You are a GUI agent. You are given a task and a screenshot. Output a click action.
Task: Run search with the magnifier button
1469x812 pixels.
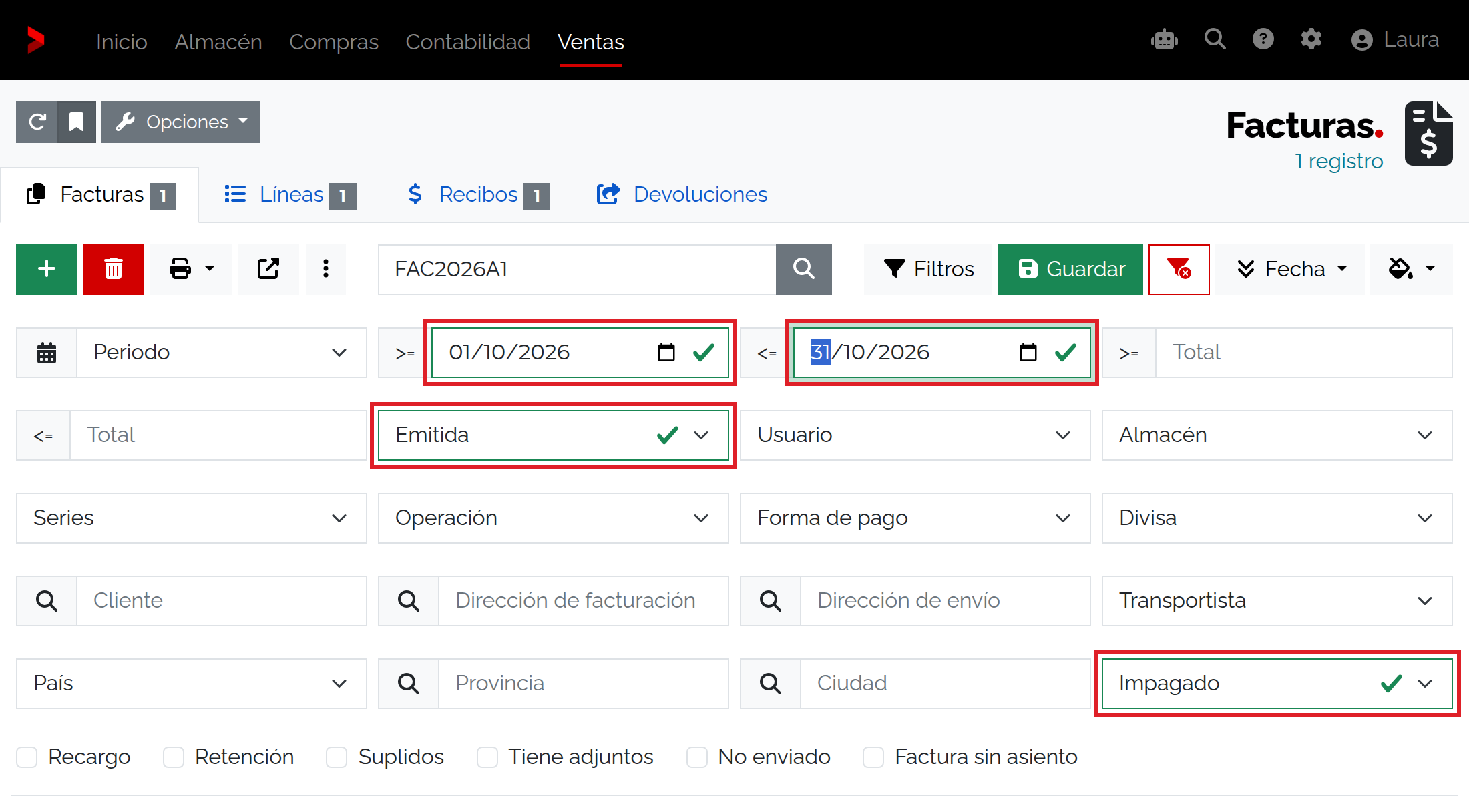pos(804,269)
